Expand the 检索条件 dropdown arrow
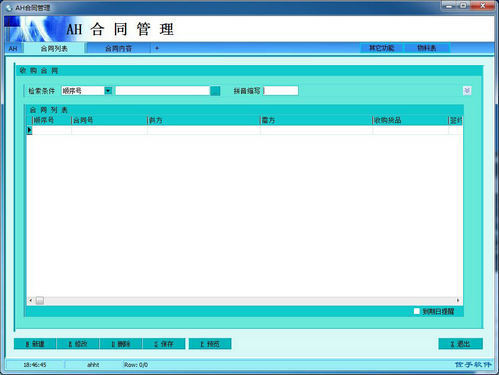Screen dimensions: 499x375 click(108, 91)
